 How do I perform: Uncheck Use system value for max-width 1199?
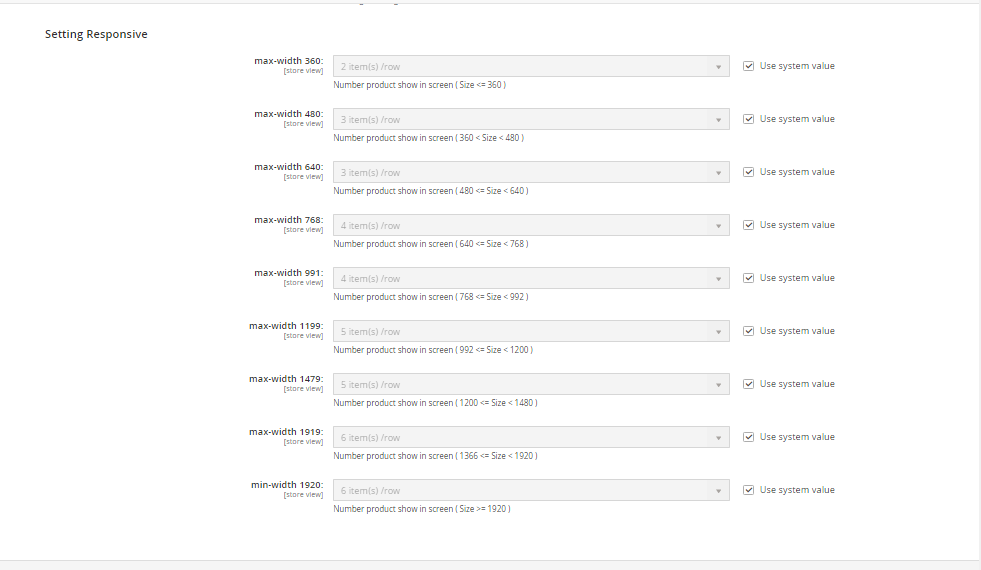click(x=749, y=331)
